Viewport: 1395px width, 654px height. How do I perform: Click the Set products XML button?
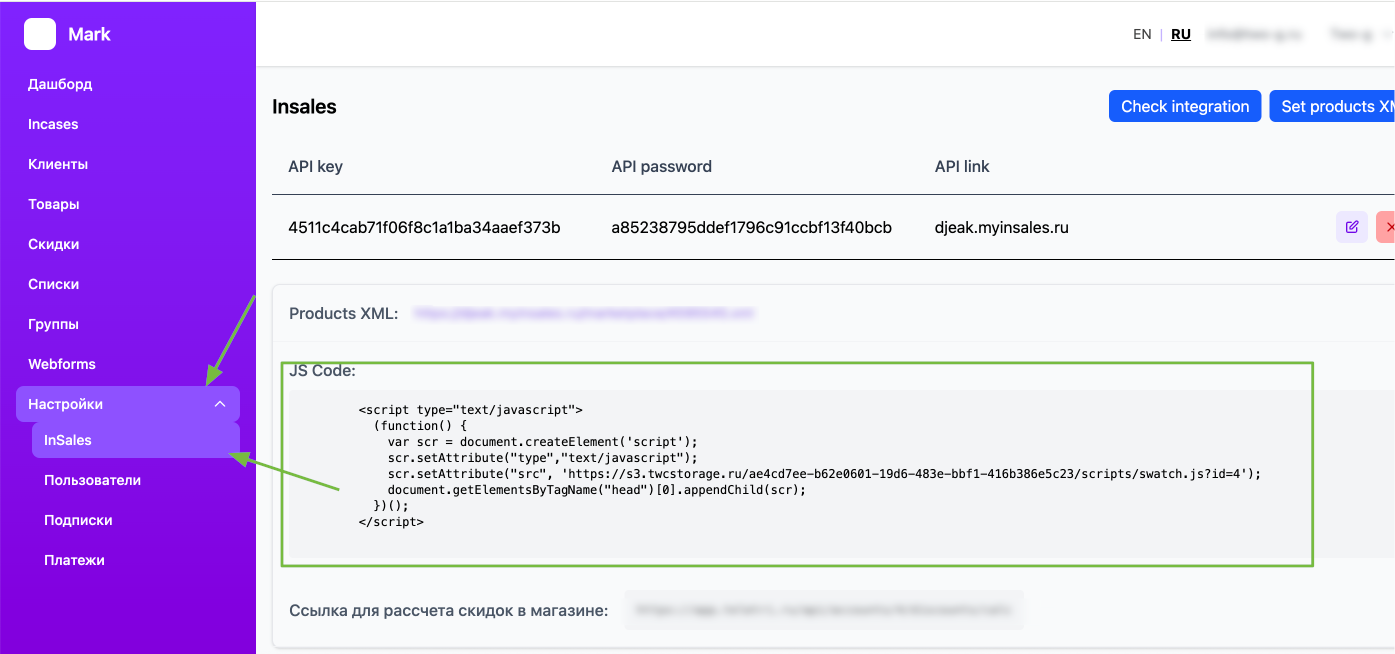[x=1334, y=106]
